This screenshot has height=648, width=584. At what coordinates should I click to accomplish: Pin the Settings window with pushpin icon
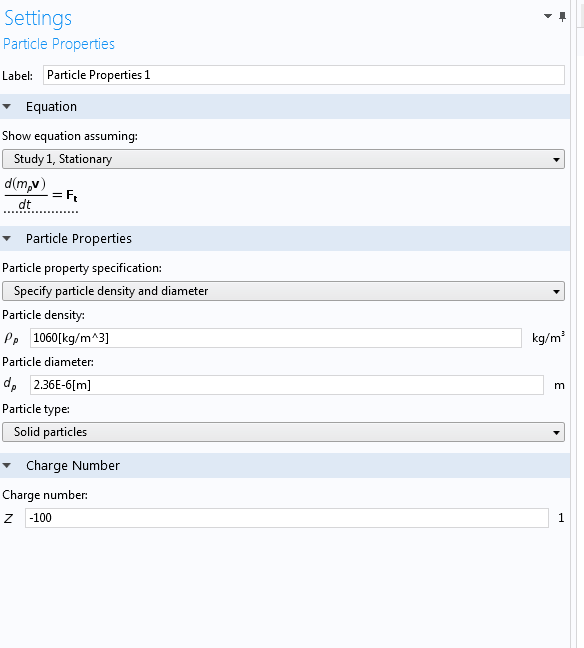[x=562, y=17]
